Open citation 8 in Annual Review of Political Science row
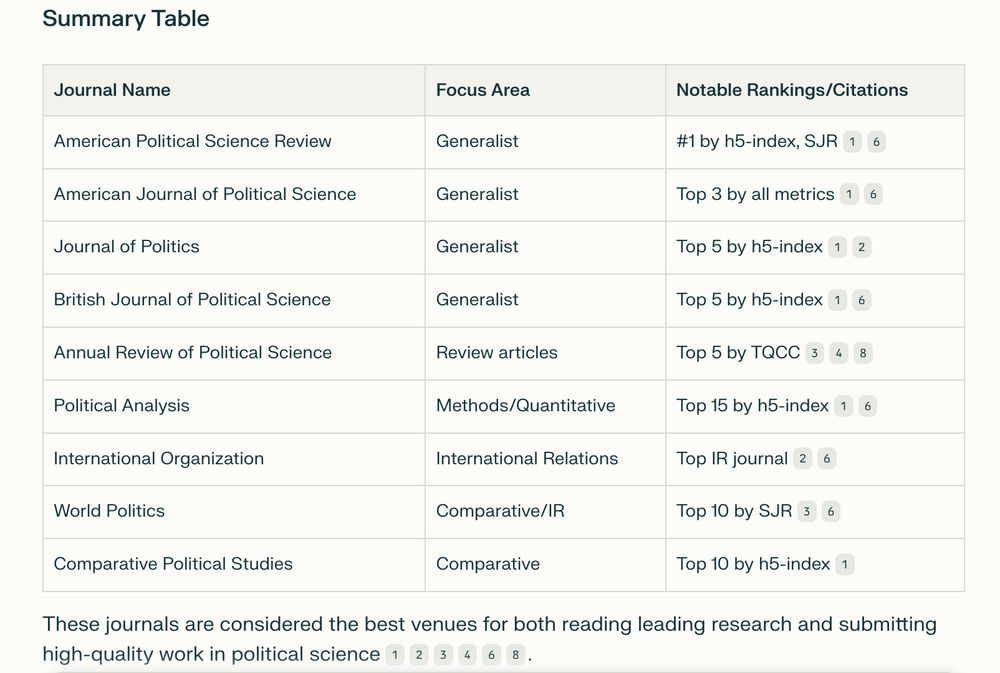Viewport: 1000px width, 673px height. 863,353
